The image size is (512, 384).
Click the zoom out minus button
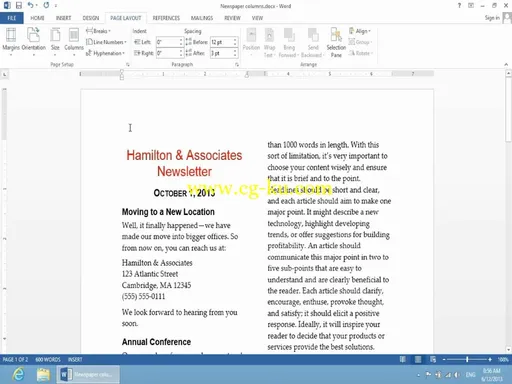(x=444, y=359)
